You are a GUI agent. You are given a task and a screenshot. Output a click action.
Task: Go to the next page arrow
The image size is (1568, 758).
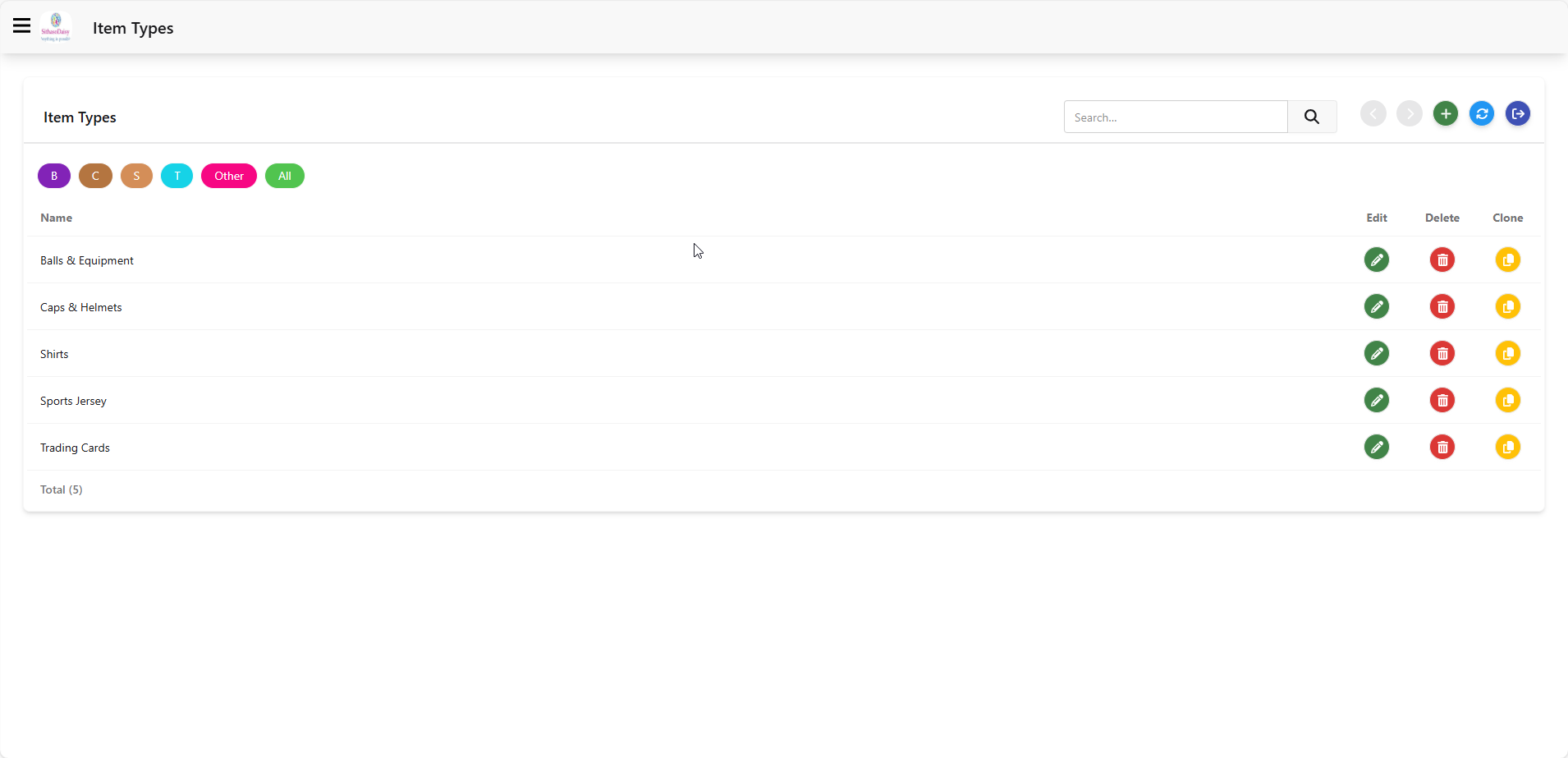[x=1410, y=114]
